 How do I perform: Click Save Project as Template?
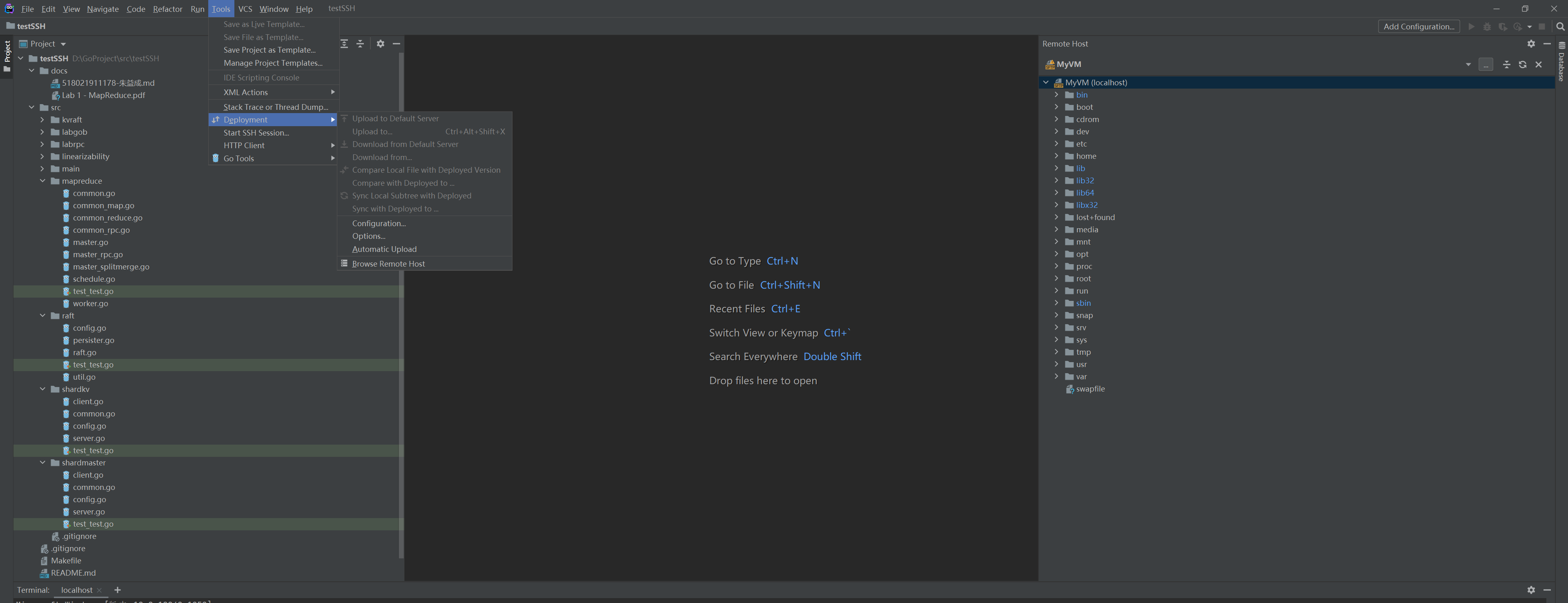273,50
